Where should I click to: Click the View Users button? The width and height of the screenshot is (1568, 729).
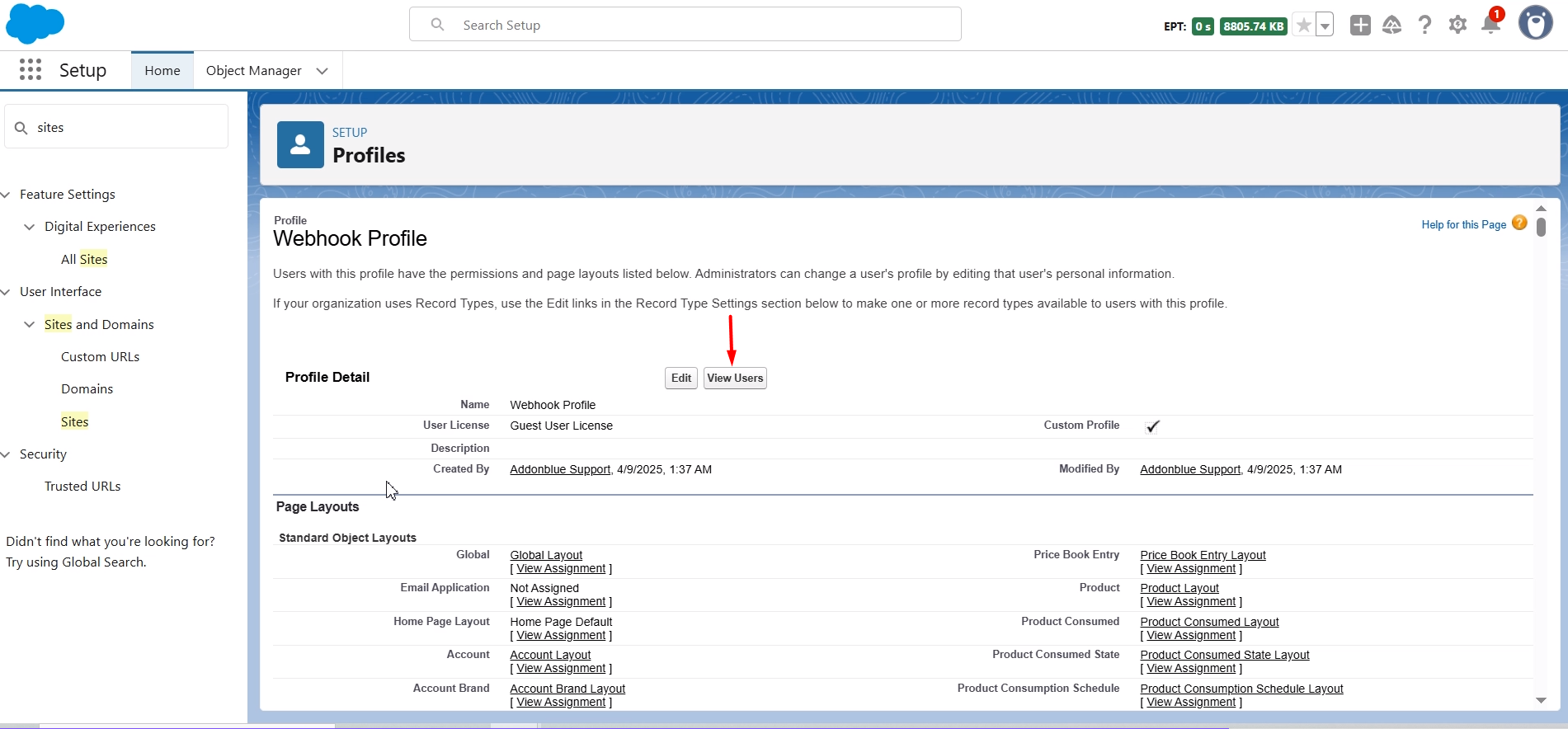tap(735, 378)
